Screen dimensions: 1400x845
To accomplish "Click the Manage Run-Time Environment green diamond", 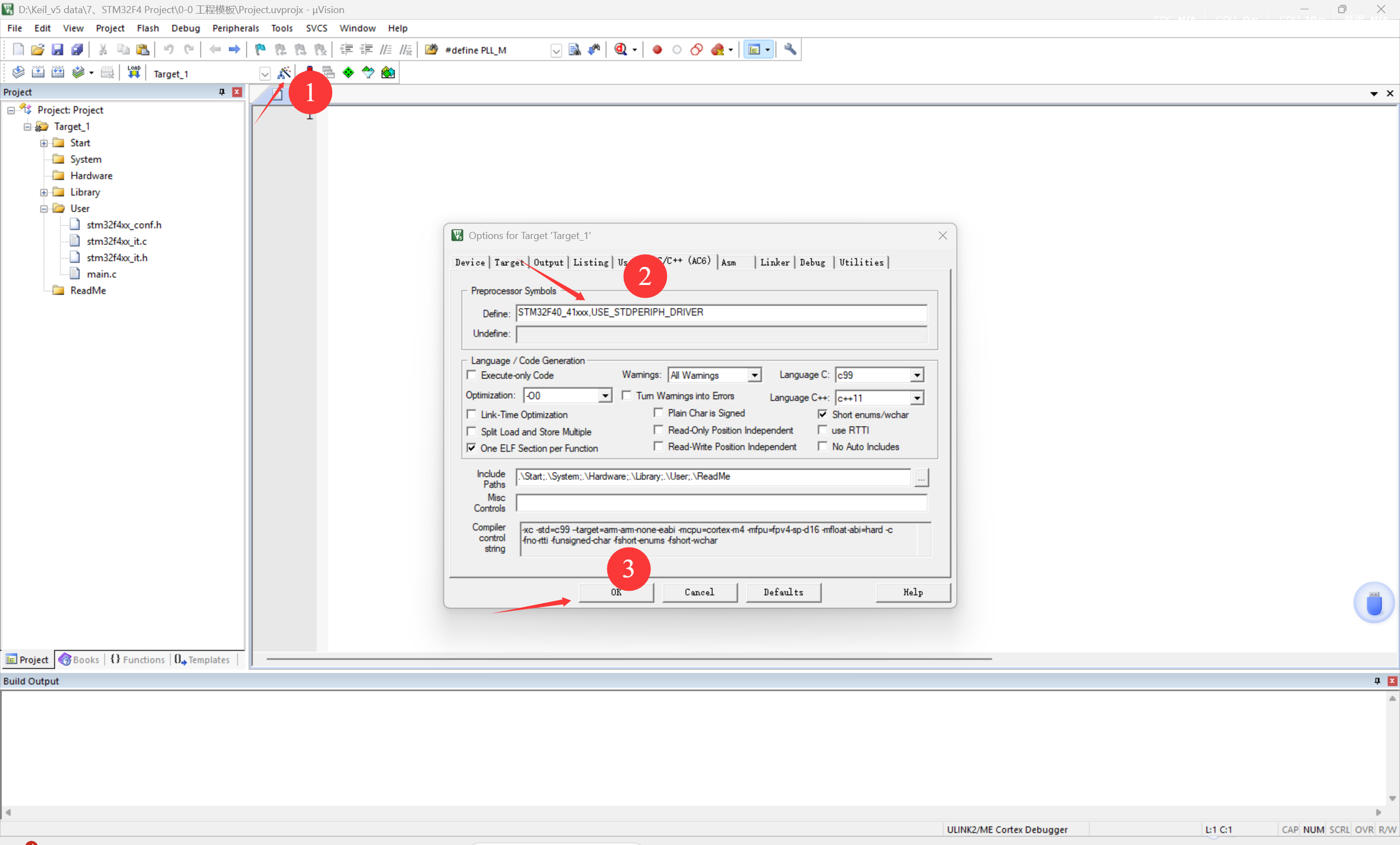I will coord(348,73).
